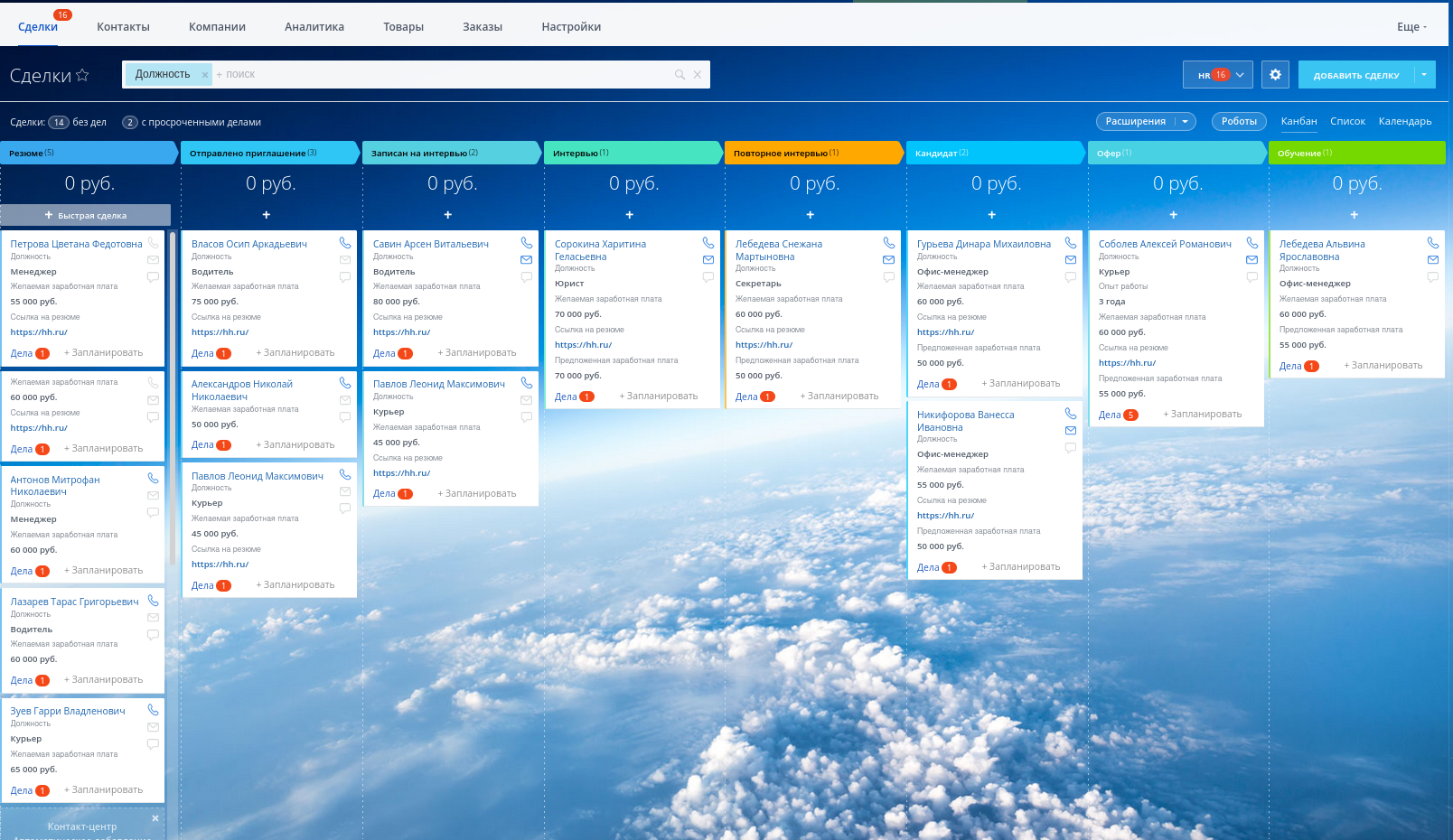Click the plus icon under Интервью column

630,215
